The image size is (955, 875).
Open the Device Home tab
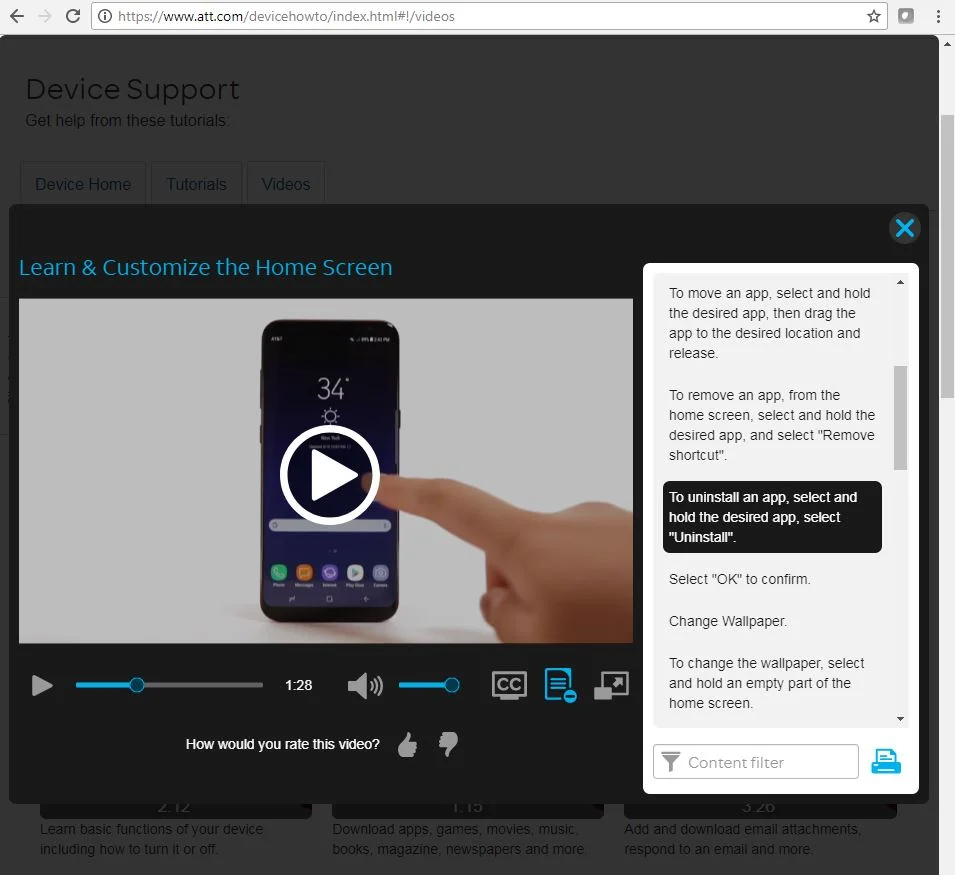point(83,184)
